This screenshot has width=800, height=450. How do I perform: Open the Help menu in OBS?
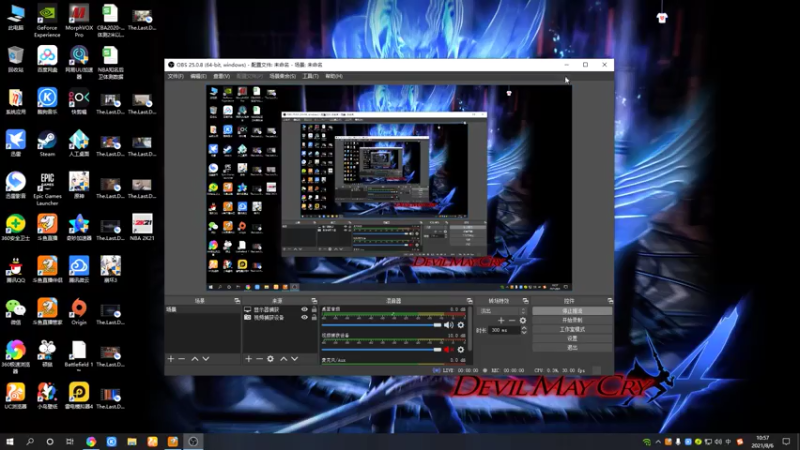tap(334, 76)
